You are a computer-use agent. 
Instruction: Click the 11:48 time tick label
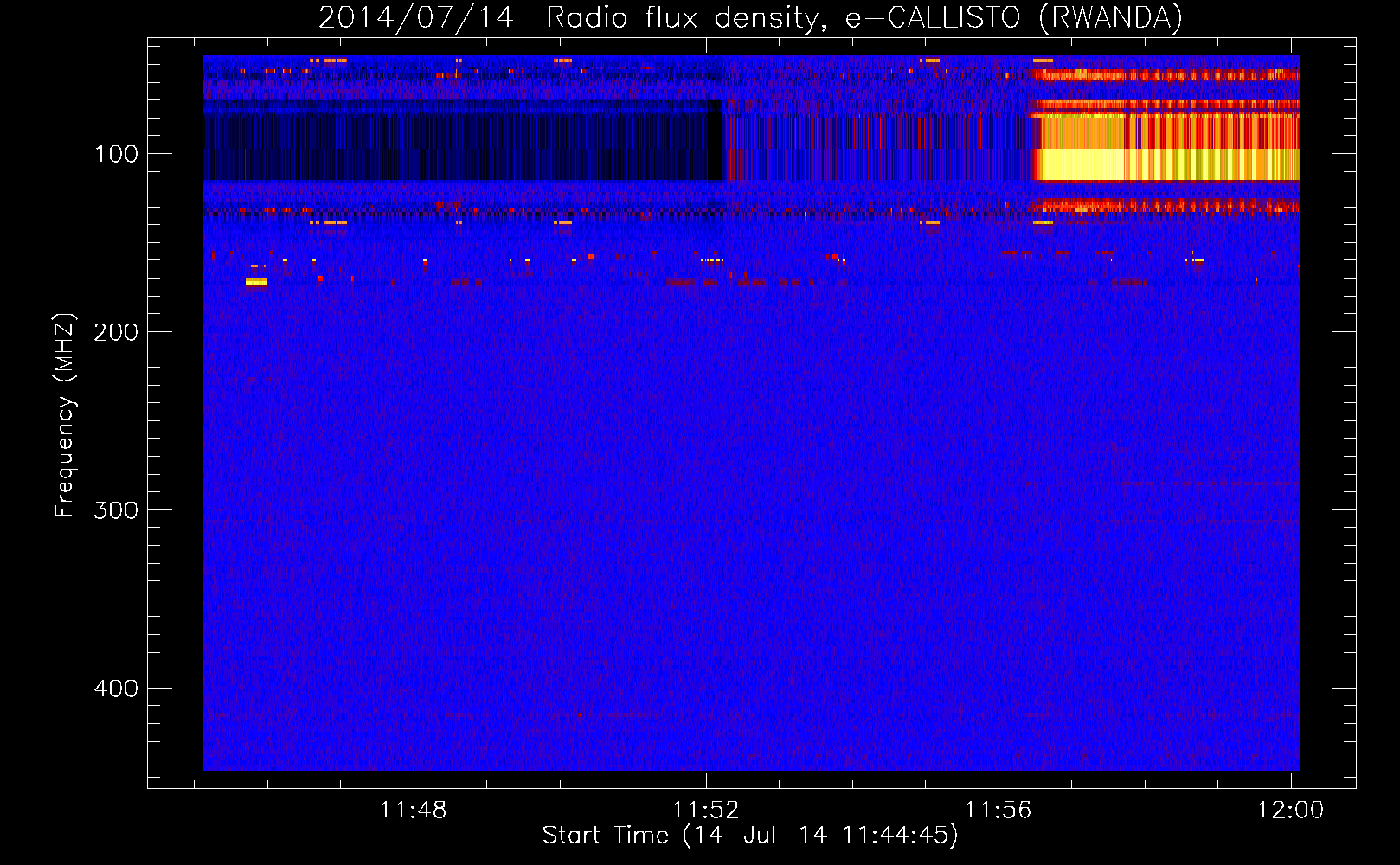414,810
